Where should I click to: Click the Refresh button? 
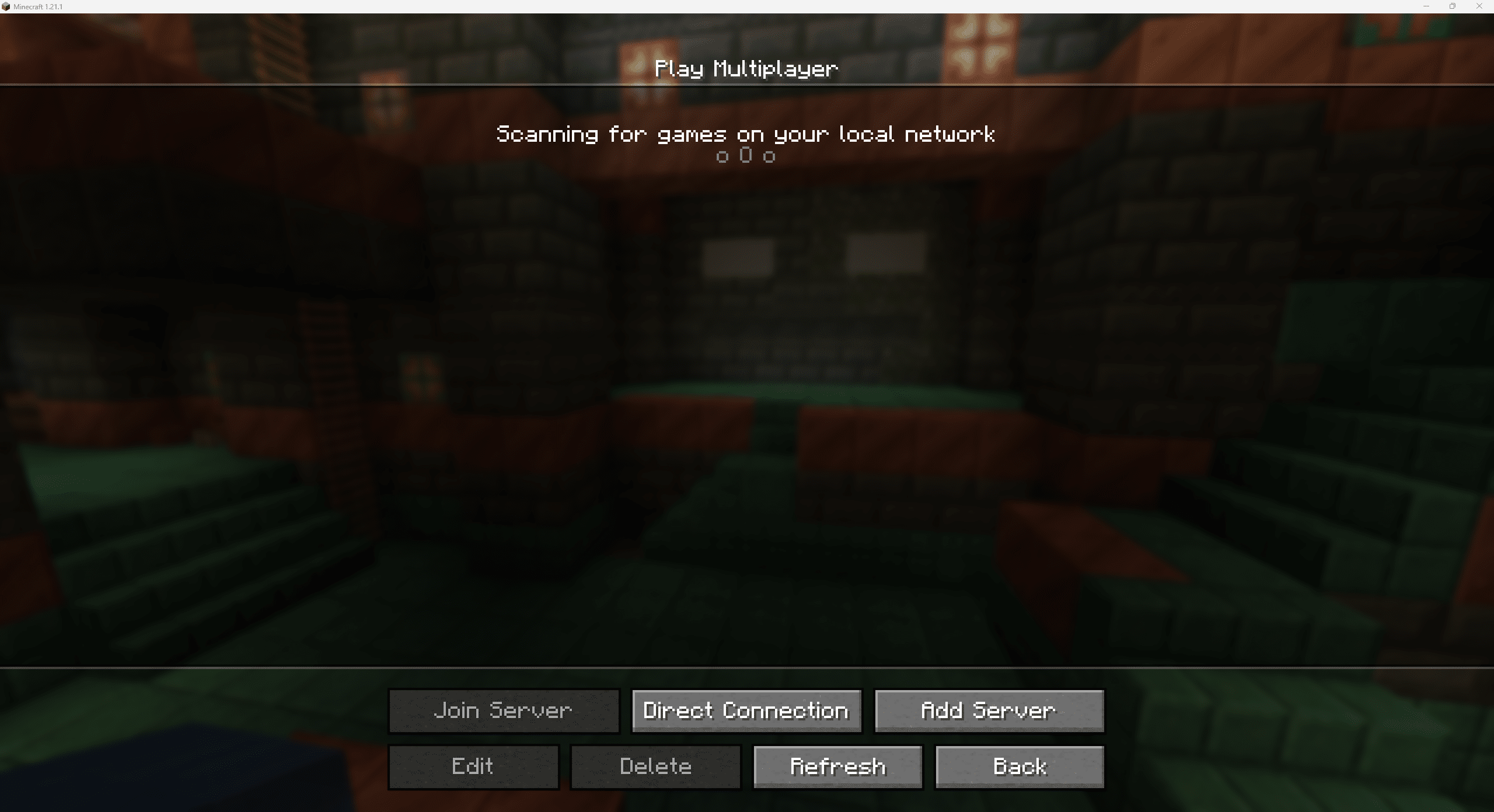[838, 766]
